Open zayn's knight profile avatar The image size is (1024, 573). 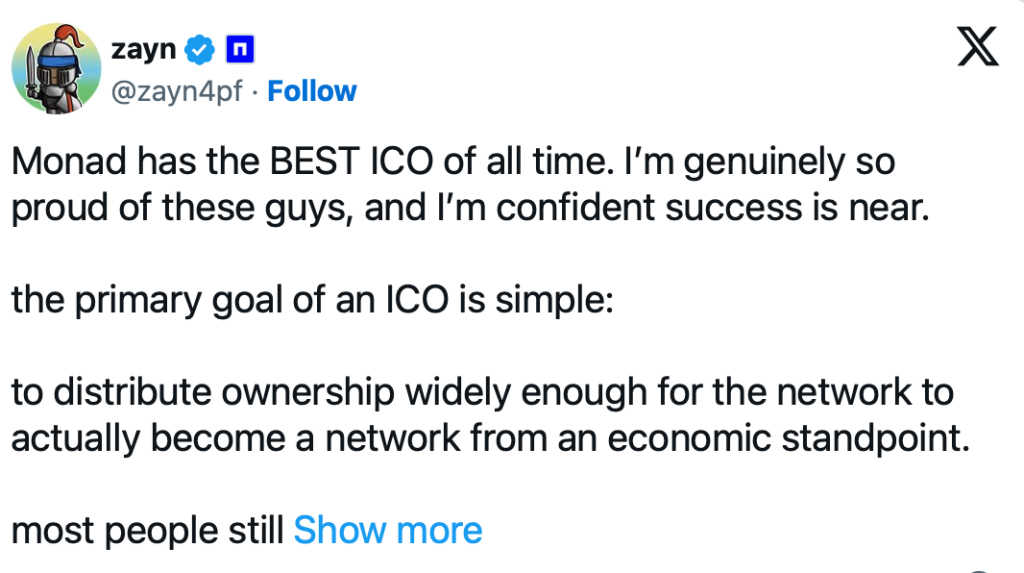(56, 67)
